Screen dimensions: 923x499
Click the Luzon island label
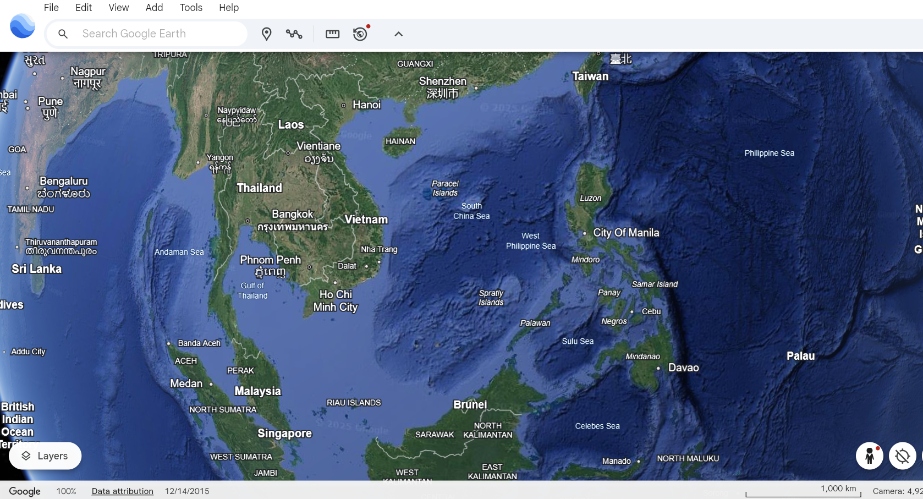pos(590,198)
